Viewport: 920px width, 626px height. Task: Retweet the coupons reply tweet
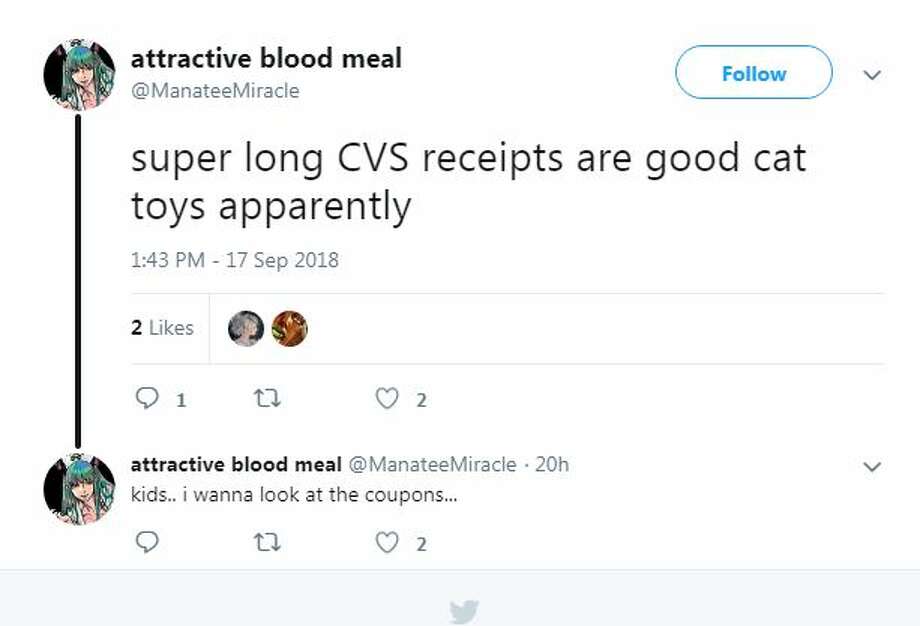266,543
